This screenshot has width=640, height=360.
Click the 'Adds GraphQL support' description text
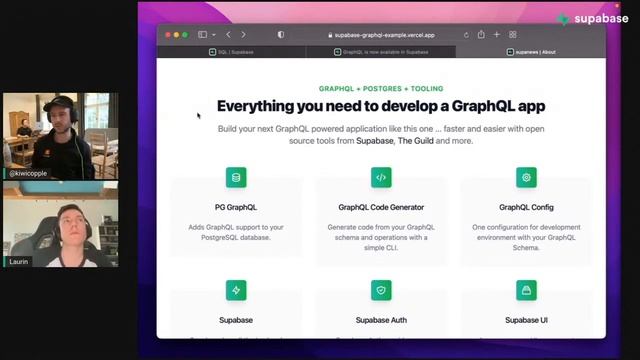click(x=236, y=232)
